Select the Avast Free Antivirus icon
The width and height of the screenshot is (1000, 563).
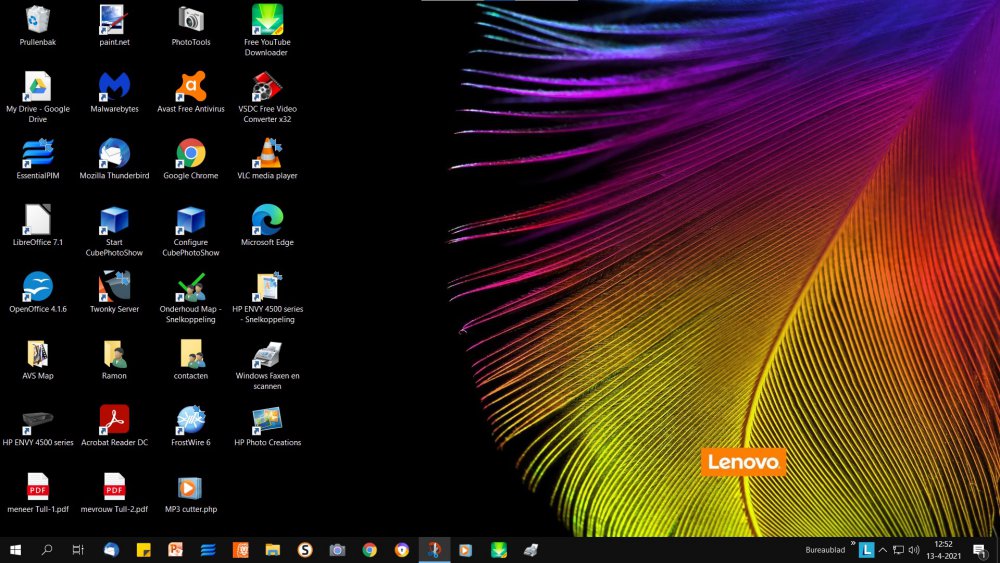190,87
